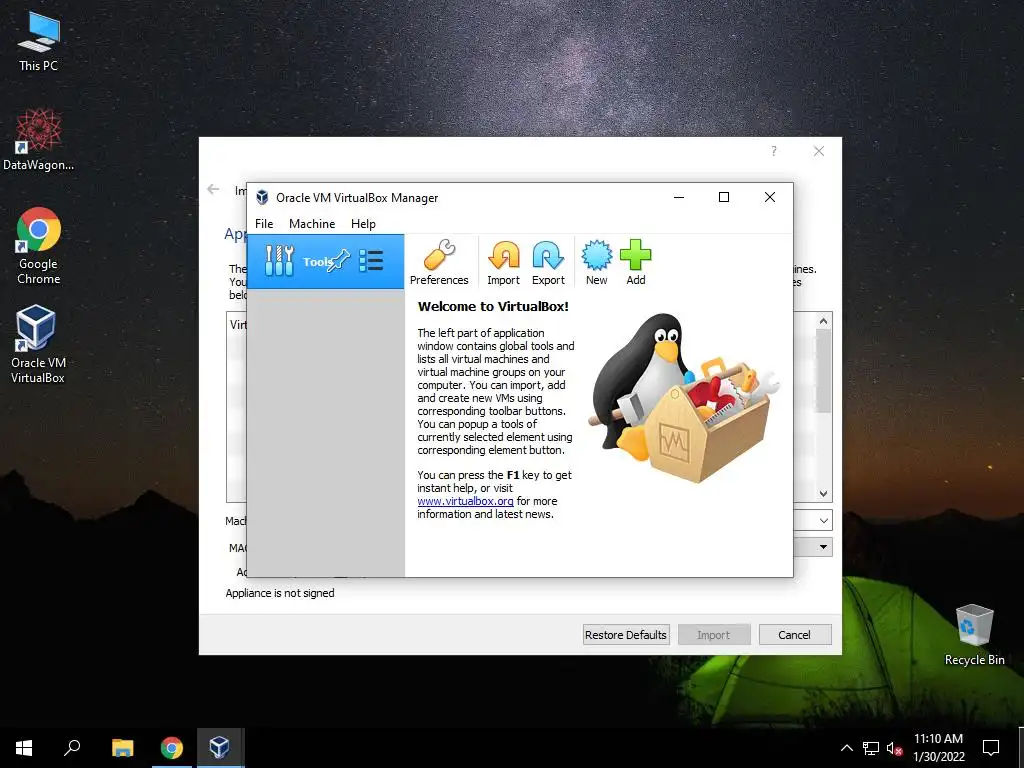1024x768 pixels.
Task: Open the muted volume tray icon
Action: click(x=894, y=748)
